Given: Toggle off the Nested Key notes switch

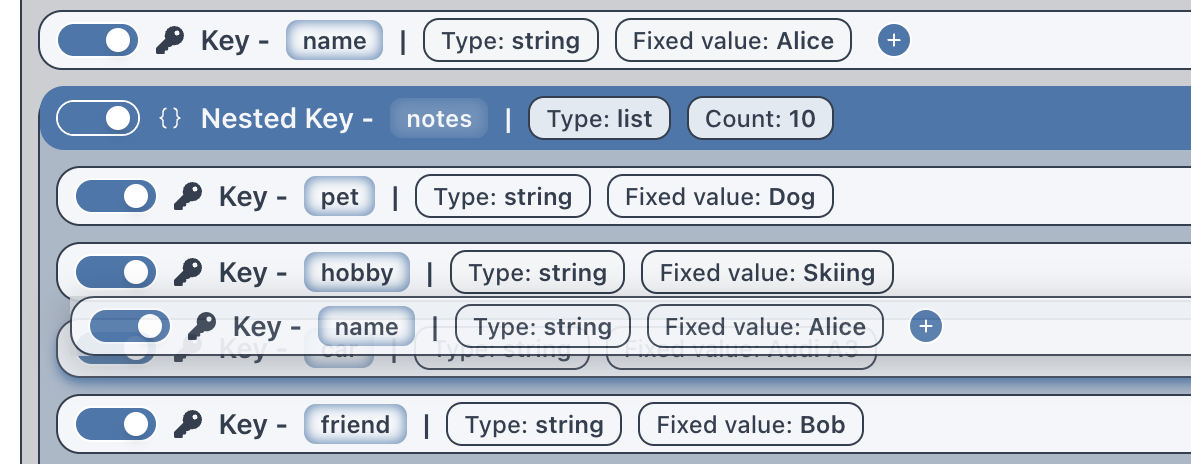Looking at the screenshot, I should [x=98, y=118].
